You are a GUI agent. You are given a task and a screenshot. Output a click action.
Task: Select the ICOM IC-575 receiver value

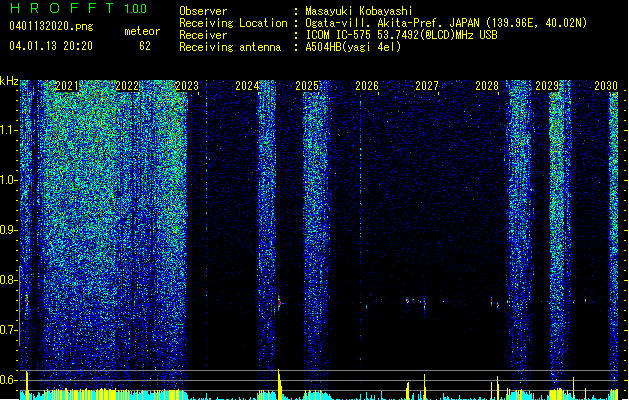[402, 35]
